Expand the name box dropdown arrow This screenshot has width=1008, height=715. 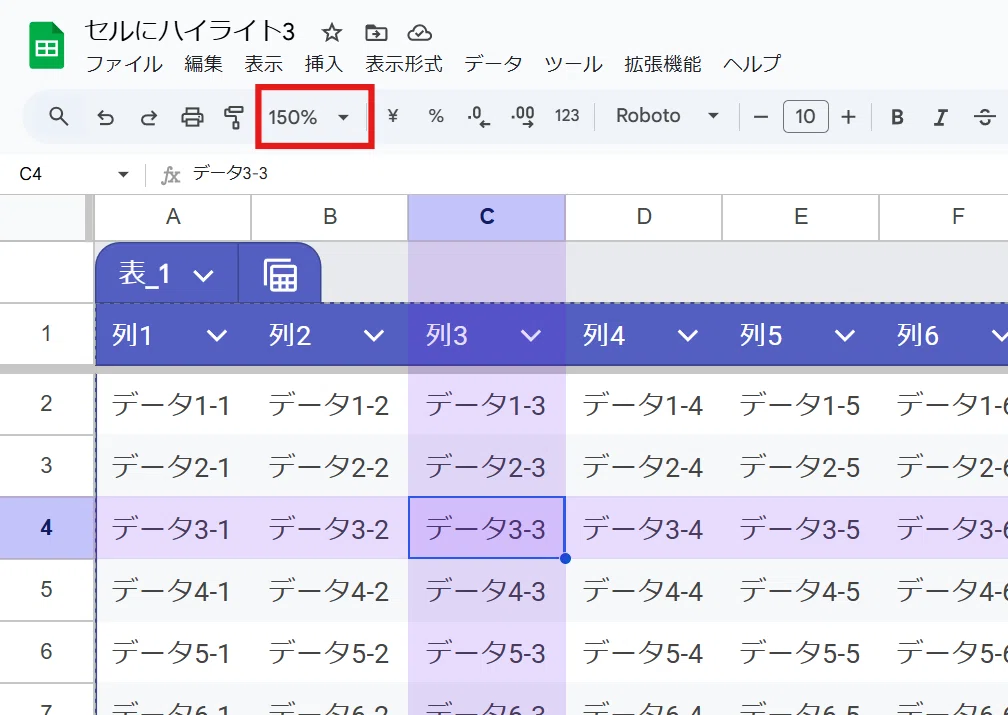[123, 174]
